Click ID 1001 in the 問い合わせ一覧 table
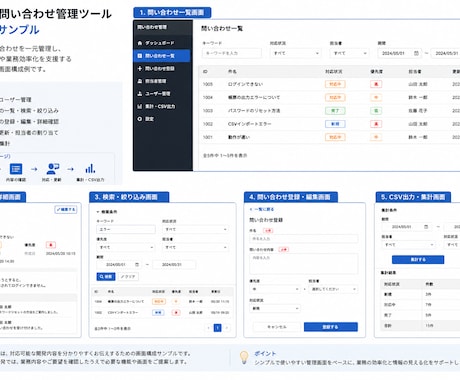The image size is (460, 380). 208,137
